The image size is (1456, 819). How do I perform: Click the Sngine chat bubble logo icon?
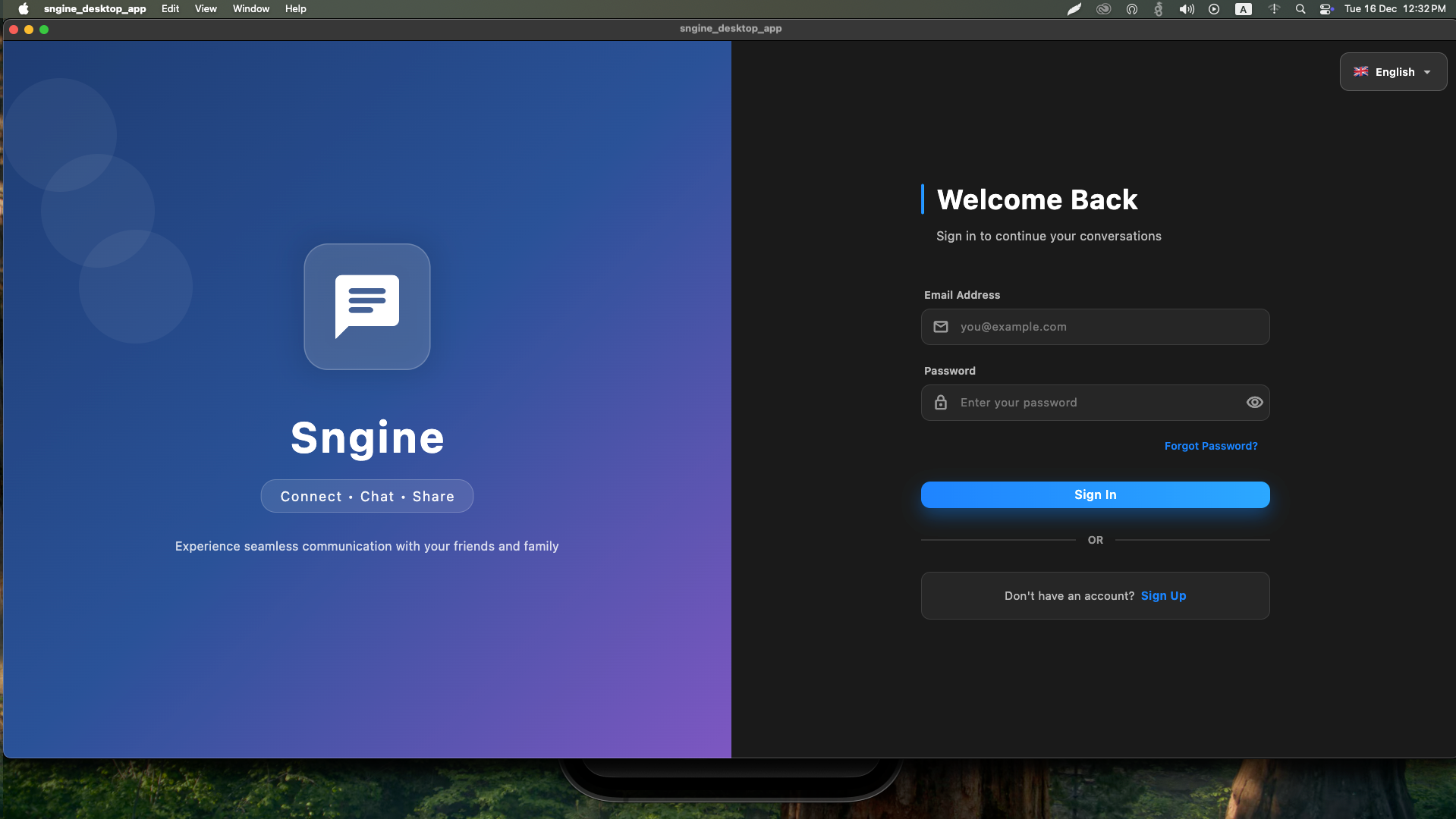click(366, 306)
